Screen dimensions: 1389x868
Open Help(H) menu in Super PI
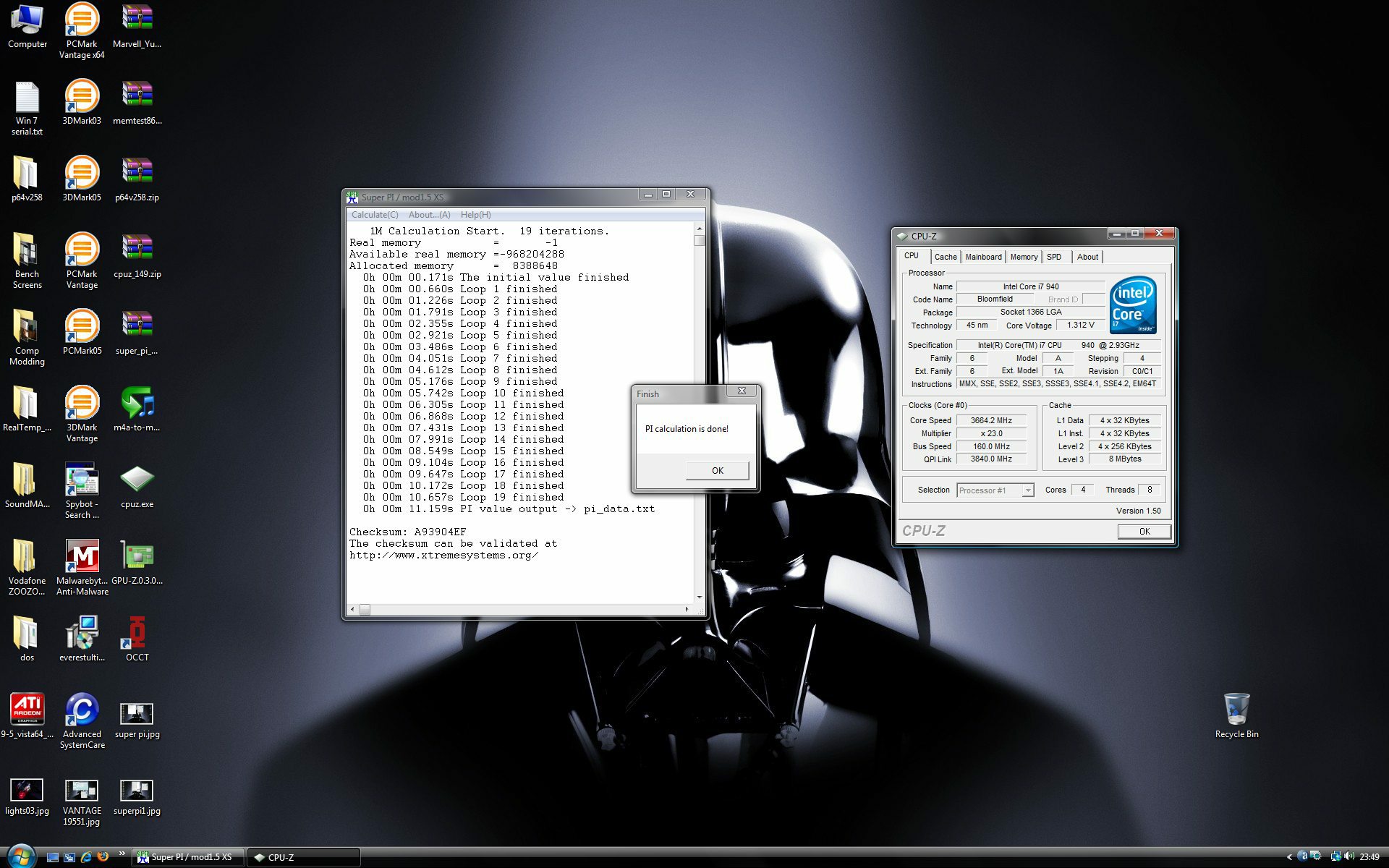point(475,215)
